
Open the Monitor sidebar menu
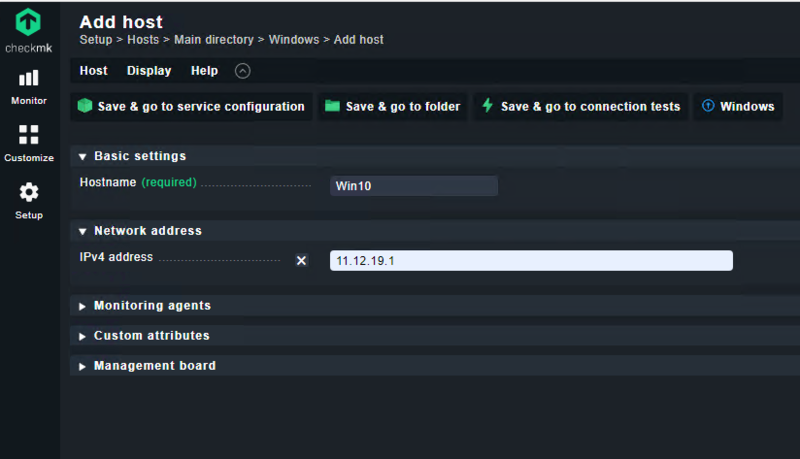[29, 85]
